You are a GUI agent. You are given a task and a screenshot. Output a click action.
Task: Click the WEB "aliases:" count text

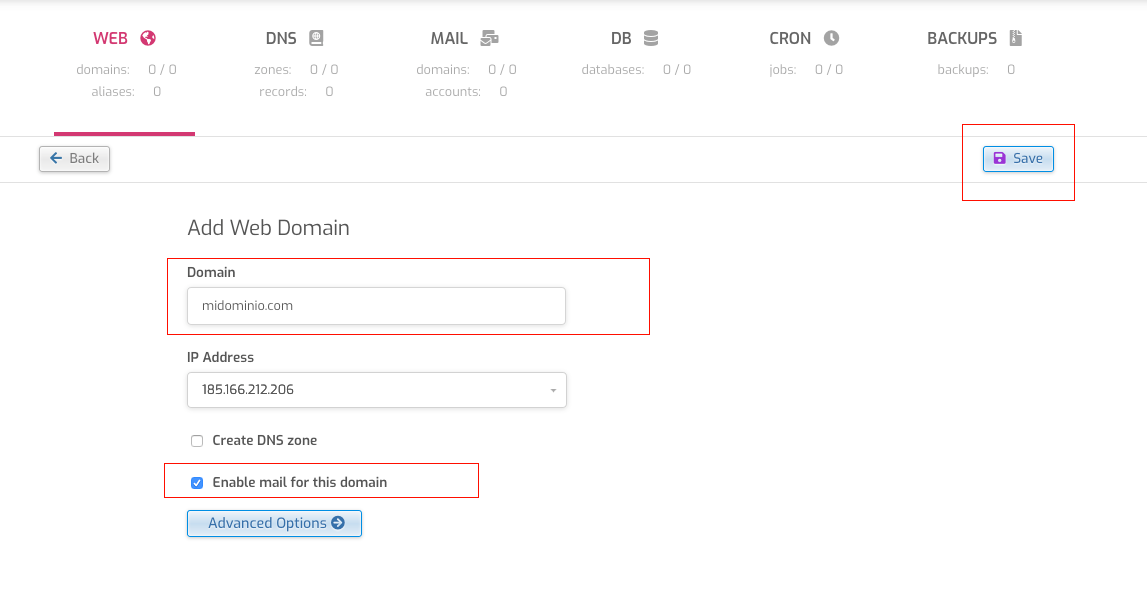[x=126, y=91]
